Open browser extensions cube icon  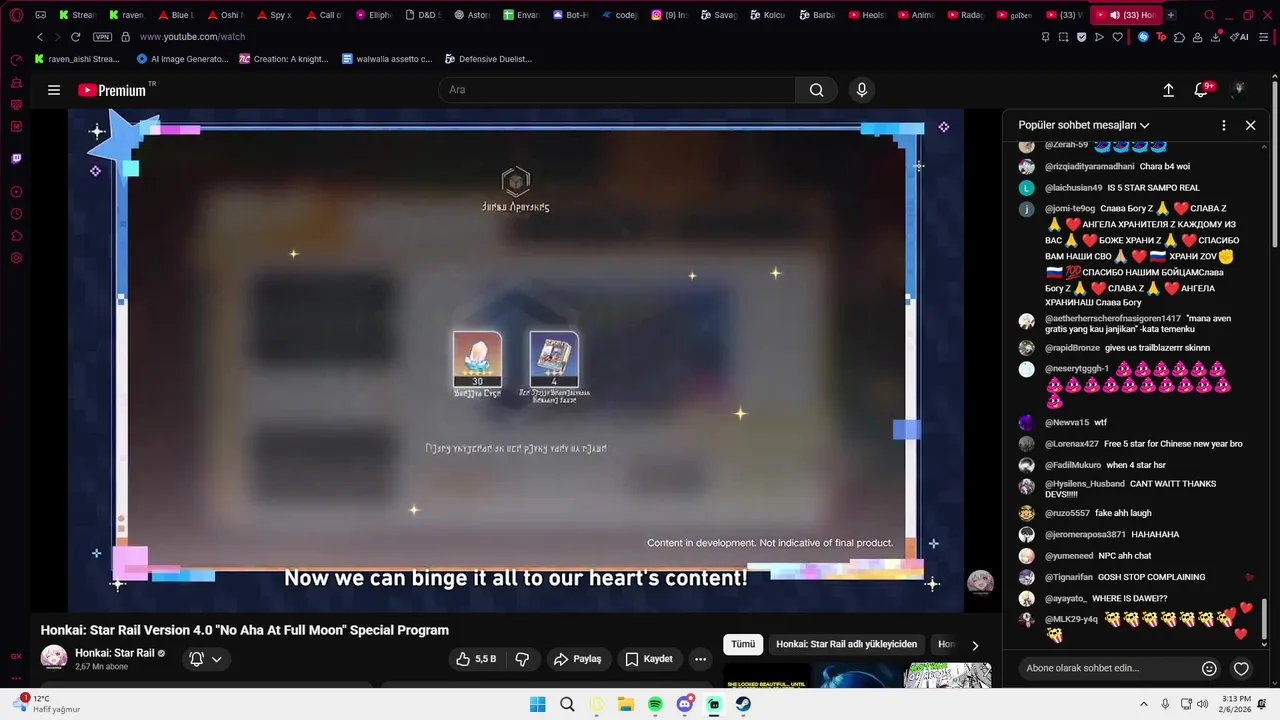click(1179, 37)
